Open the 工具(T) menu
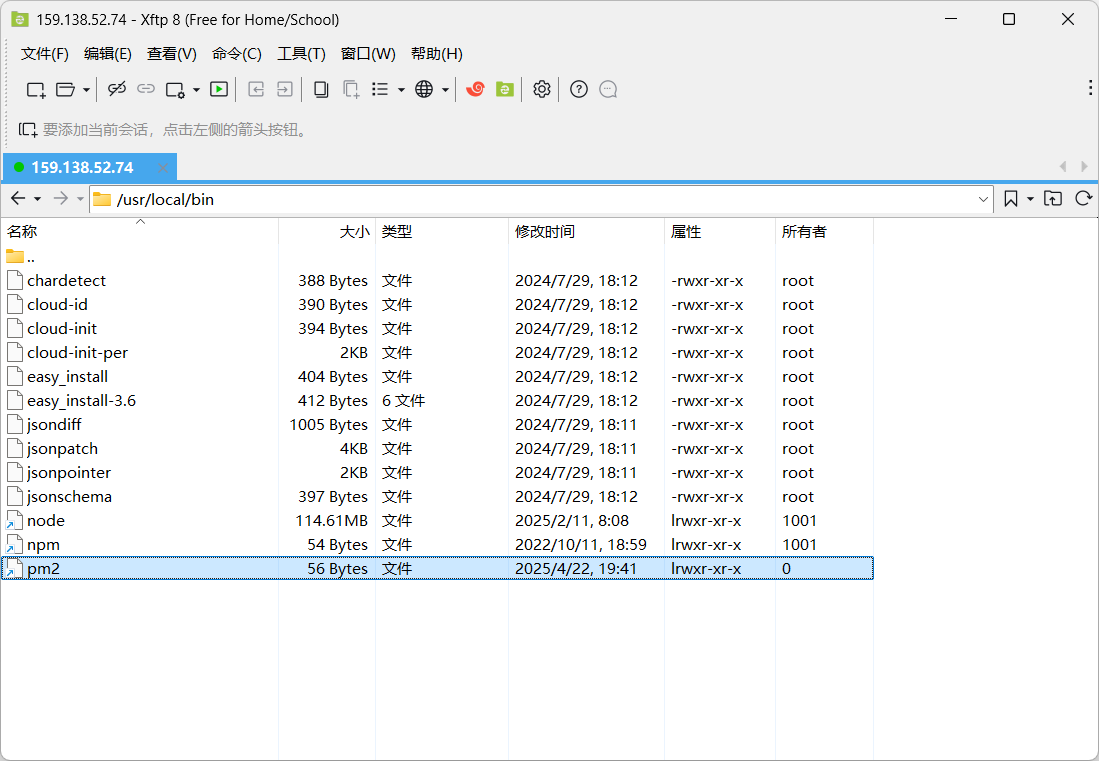Viewport: 1099px width, 761px height. (301, 54)
